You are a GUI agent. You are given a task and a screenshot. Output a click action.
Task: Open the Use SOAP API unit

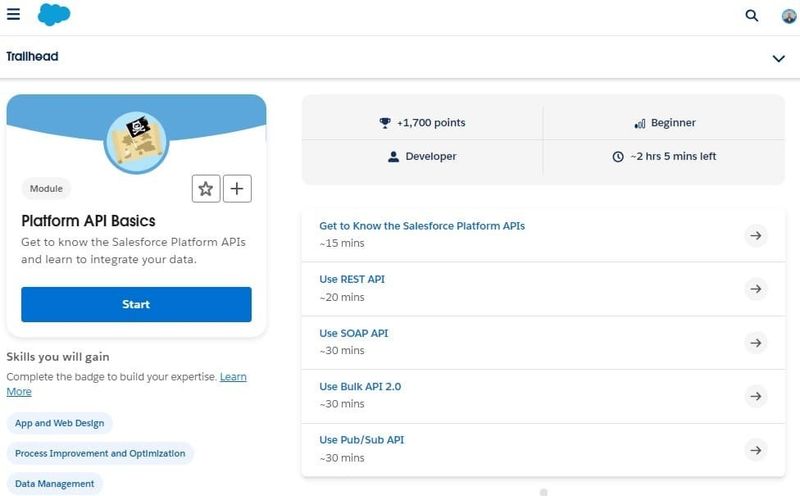click(x=354, y=333)
